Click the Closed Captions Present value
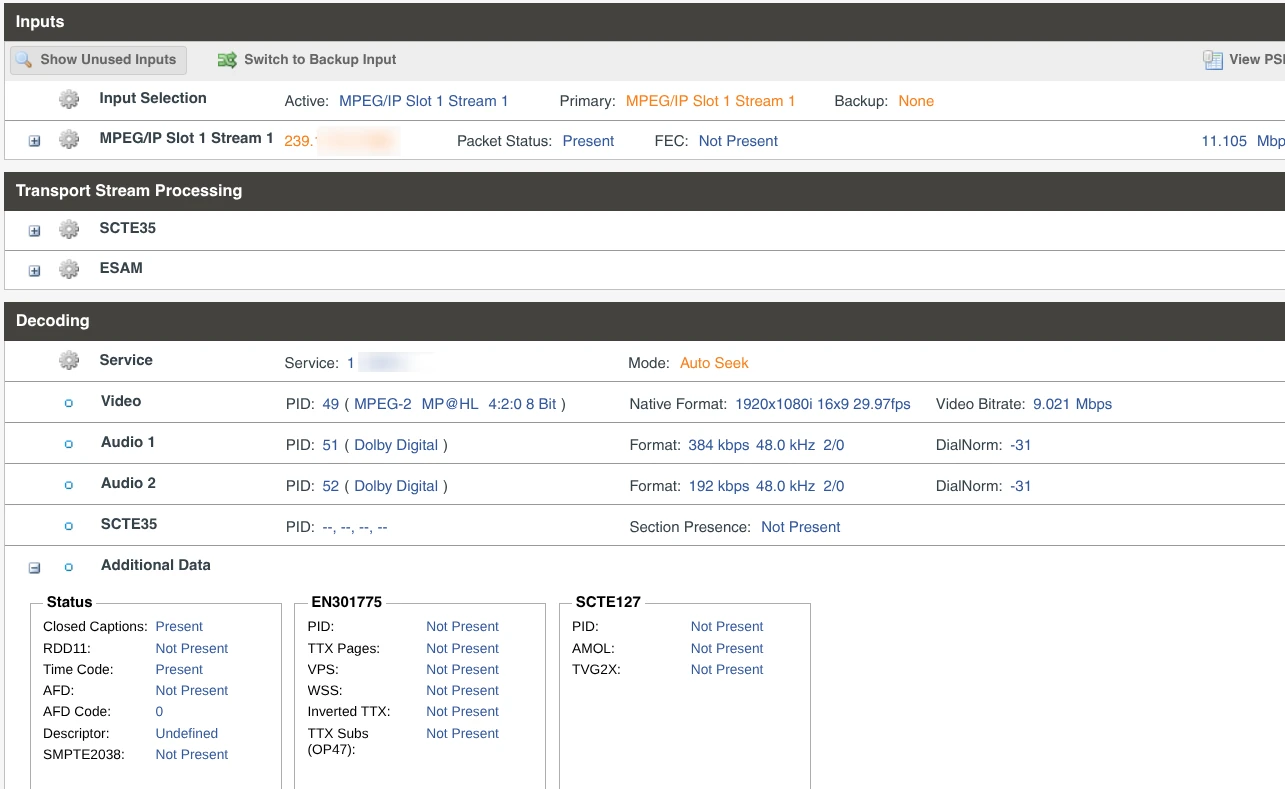The height and width of the screenshot is (789, 1285). pos(179,626)
